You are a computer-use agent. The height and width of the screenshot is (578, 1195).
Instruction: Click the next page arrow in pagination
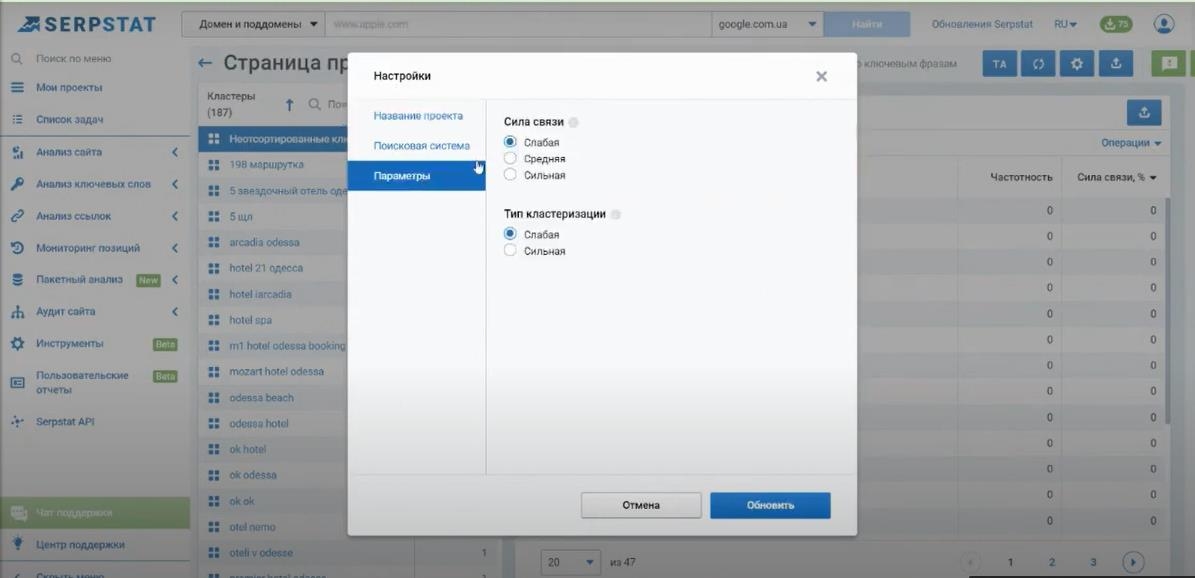click(x=1133, y=563)
